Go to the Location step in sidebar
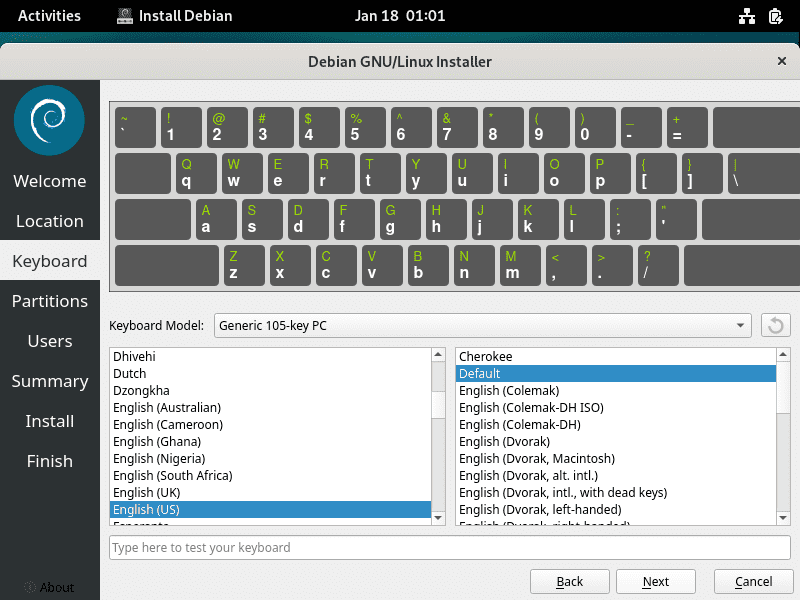The width and height of the screenshot is (800, 600). coord(50,221)
